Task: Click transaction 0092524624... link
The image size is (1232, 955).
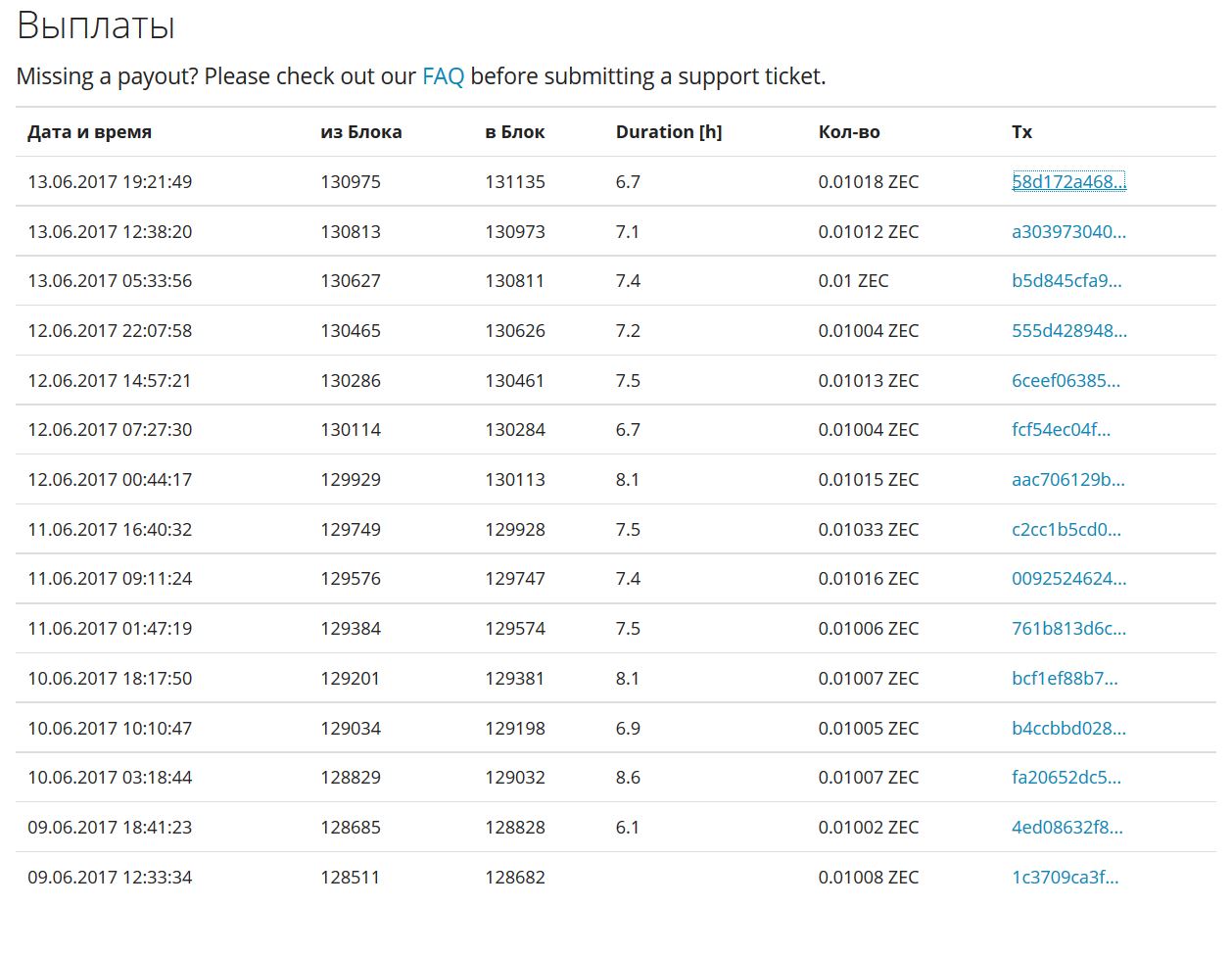Action: (1068, 579)
